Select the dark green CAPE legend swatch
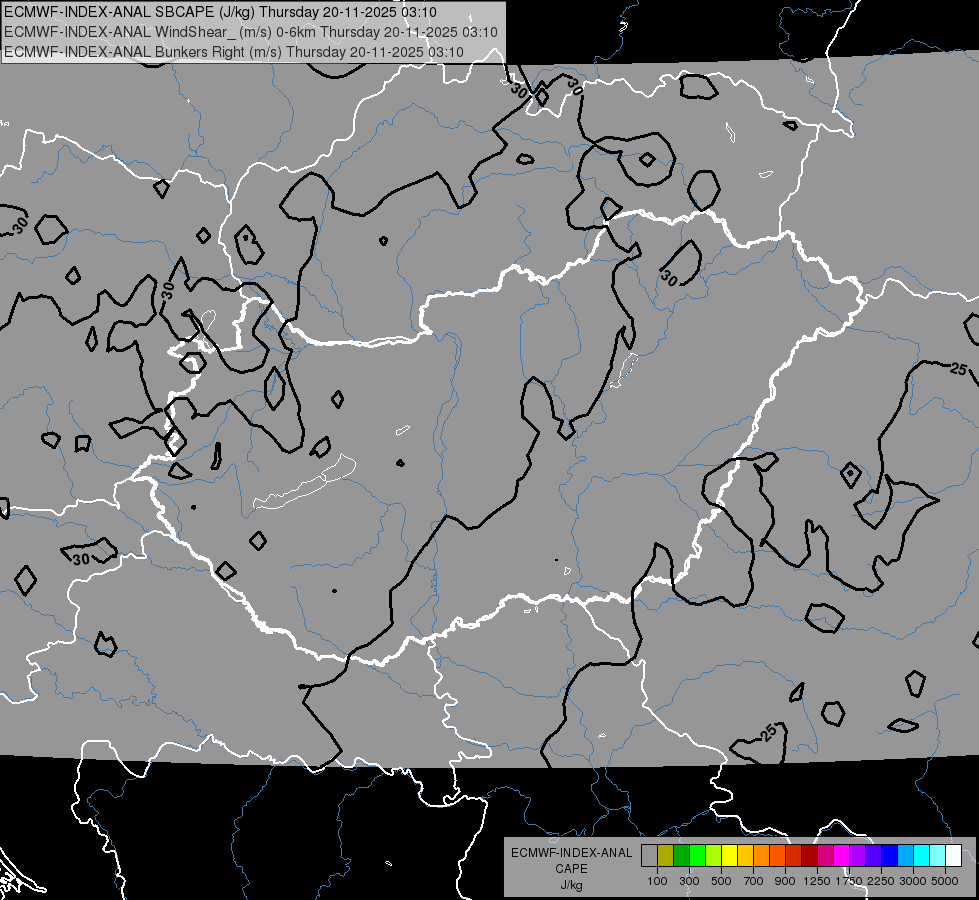Viewport: 979px width, 900px height. click(682, 855)
